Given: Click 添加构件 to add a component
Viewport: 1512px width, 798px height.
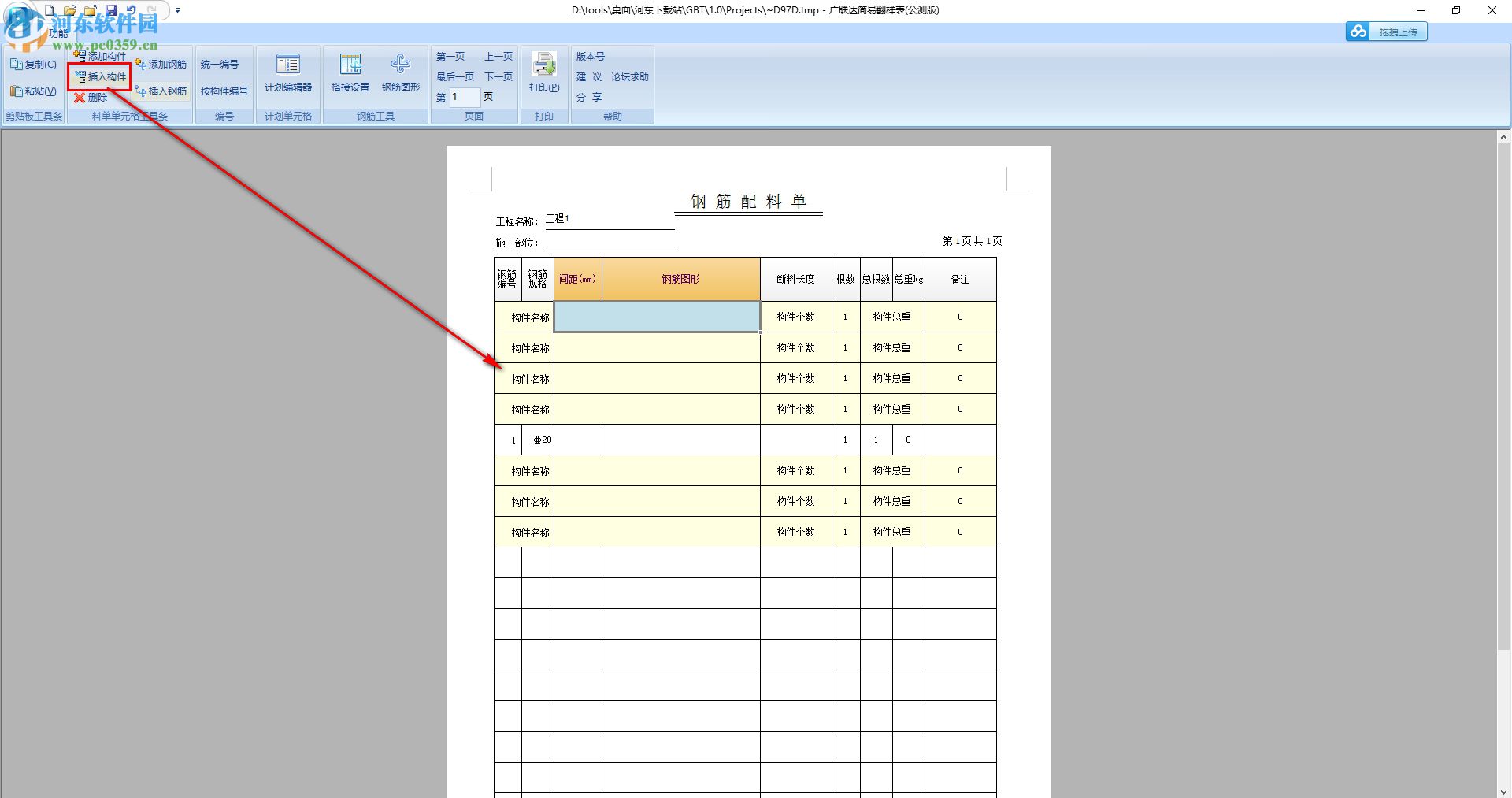Looking at the screenshot, I should (x=100, y=56).
